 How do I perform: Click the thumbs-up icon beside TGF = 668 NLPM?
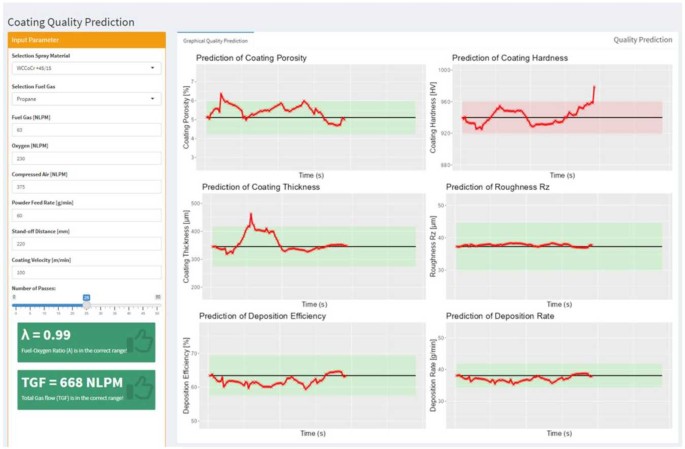coord(140,388)
